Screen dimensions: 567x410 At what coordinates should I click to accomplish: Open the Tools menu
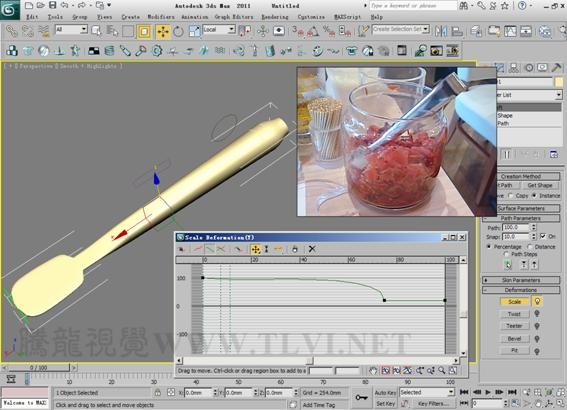55,17
